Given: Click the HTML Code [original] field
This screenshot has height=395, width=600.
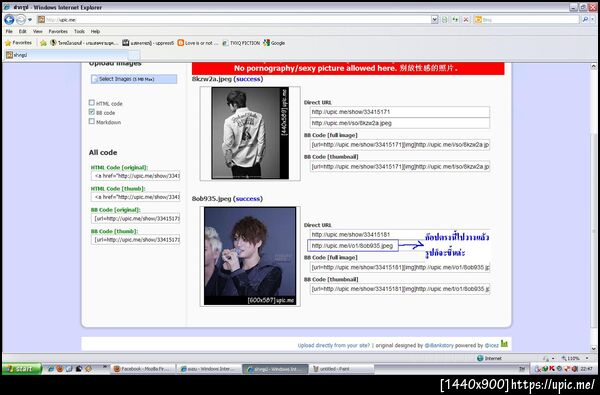Looking at the screenshot, I should coord(135,176).
